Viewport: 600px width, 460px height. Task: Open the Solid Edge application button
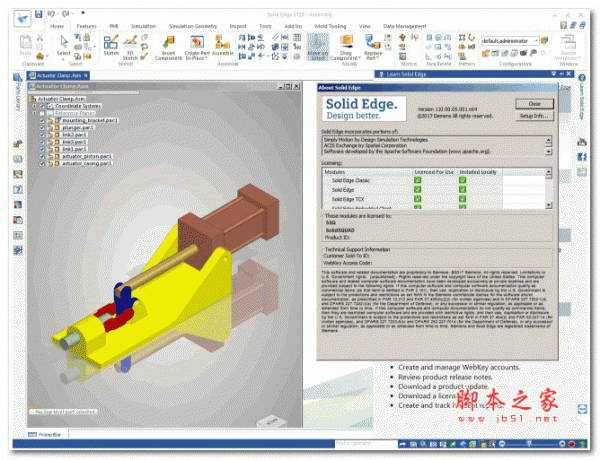[22, 18]
